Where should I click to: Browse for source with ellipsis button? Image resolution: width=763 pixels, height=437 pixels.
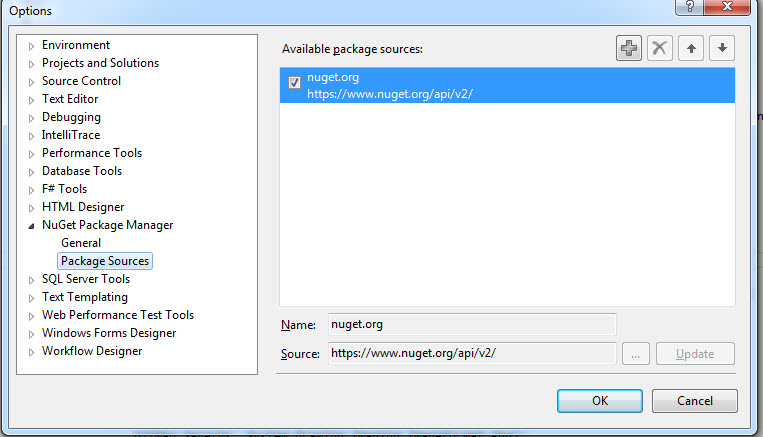coord(636,354)
